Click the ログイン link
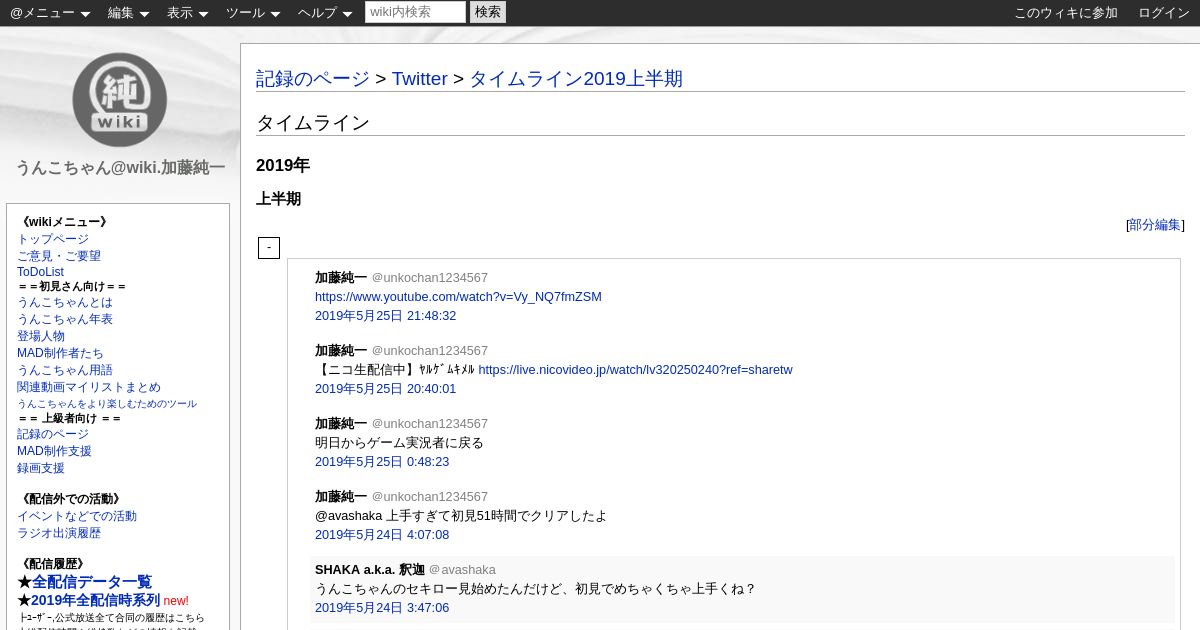This screenshot has width=1200, height=630. 1164,13
